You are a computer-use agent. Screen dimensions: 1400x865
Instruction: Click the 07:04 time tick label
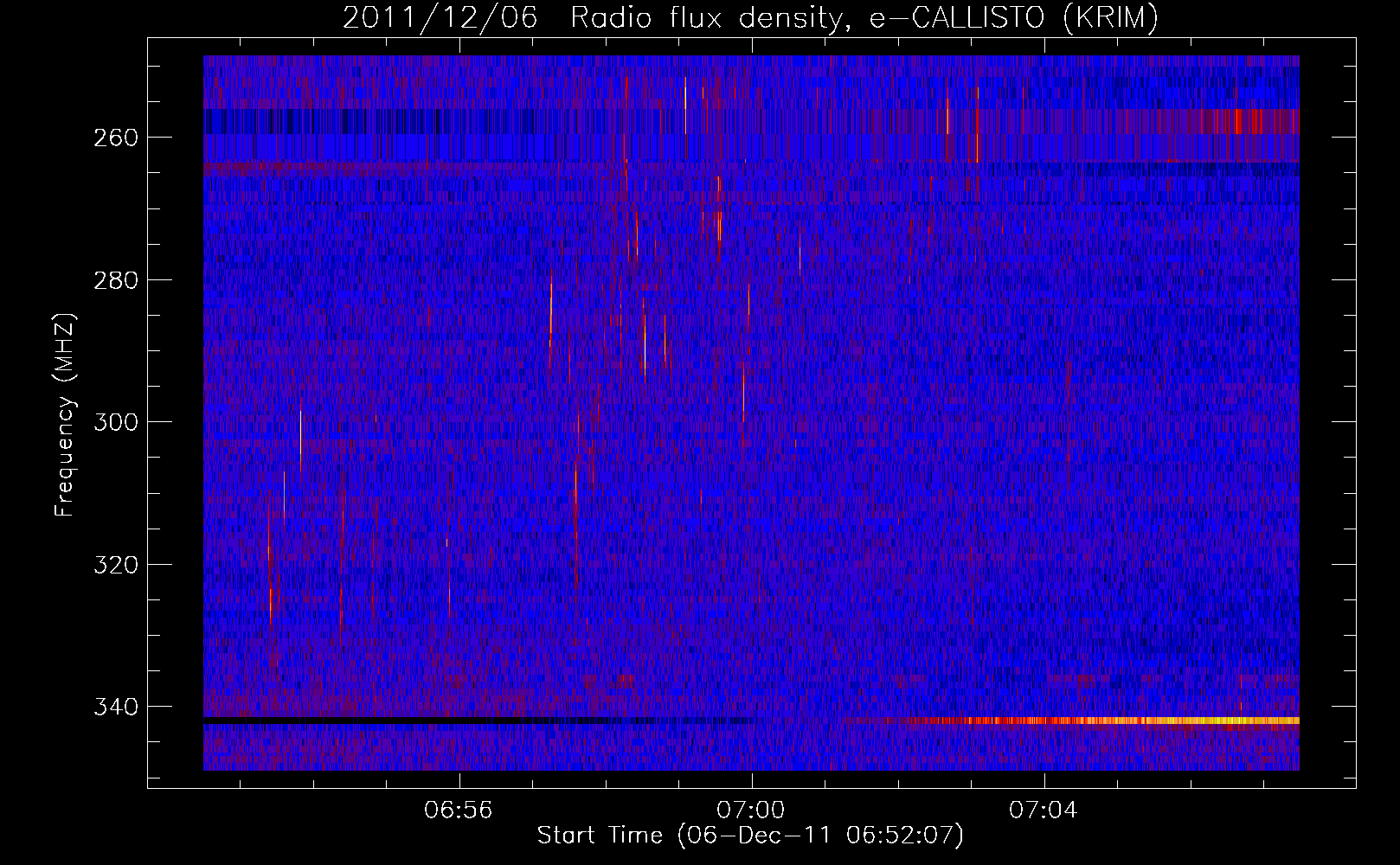(x=1044, y=811)
